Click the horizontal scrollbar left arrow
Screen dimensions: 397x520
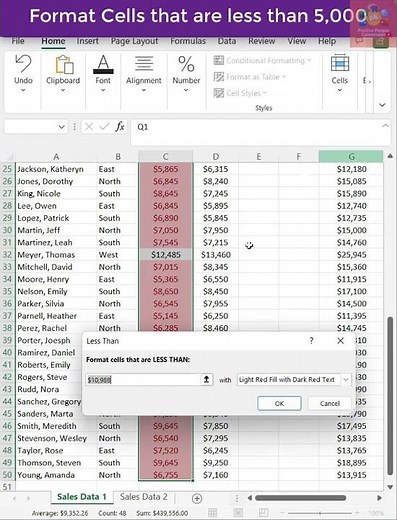coord(250,498)
